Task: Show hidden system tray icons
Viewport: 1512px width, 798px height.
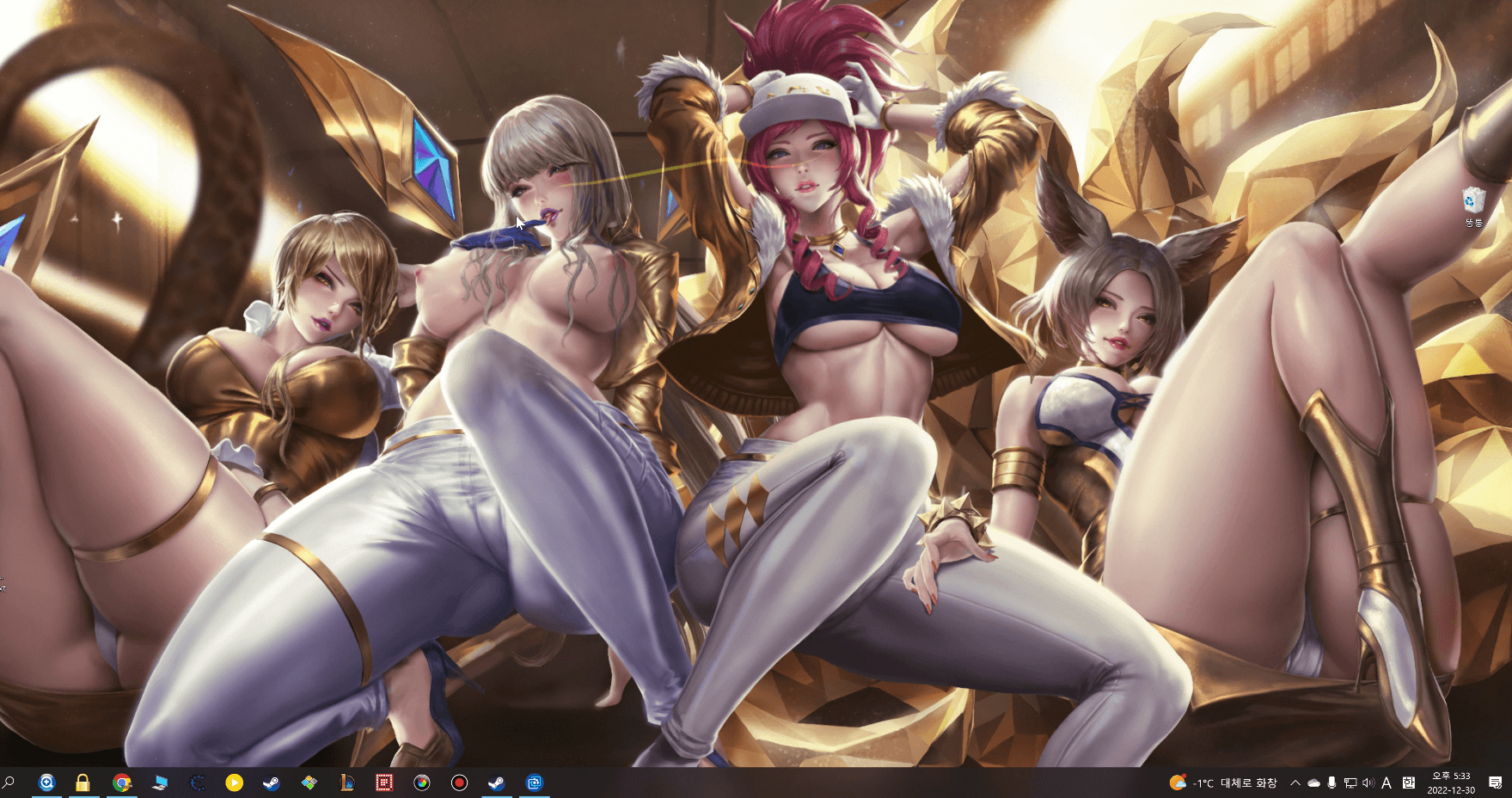Action: pyautogui.click(x=1295, y=783)
